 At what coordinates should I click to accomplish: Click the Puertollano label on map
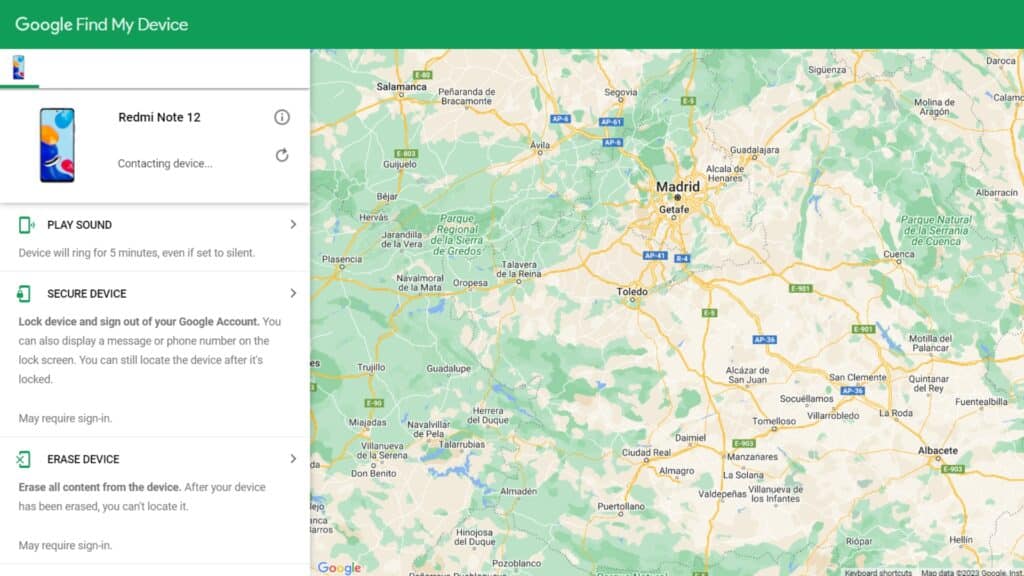[x=620, y=506]
